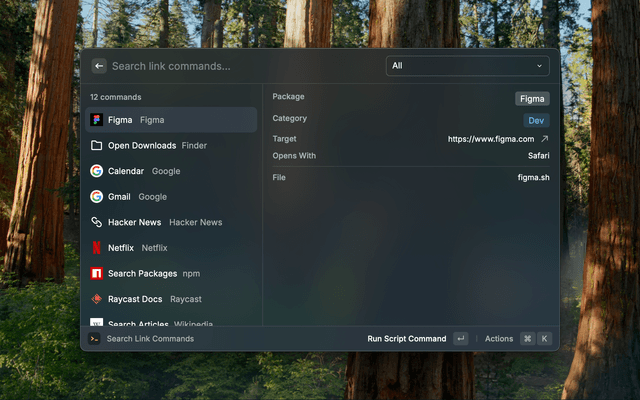640x400 pixels.
Task: Click the figma.sh file name
Action: (x=533, y=178)
